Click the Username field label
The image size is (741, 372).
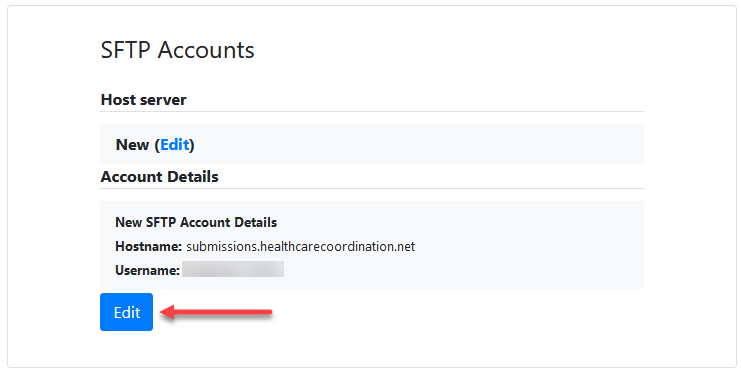147,270
